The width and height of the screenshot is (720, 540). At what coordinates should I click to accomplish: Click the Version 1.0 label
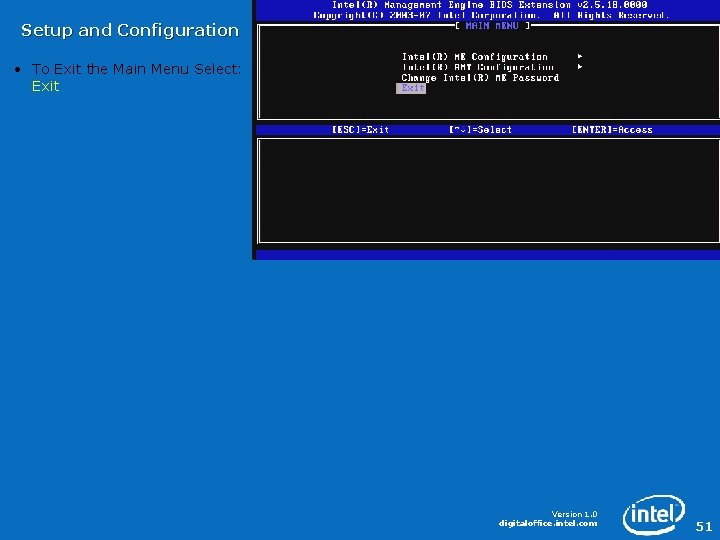click(x=574, y=514)
